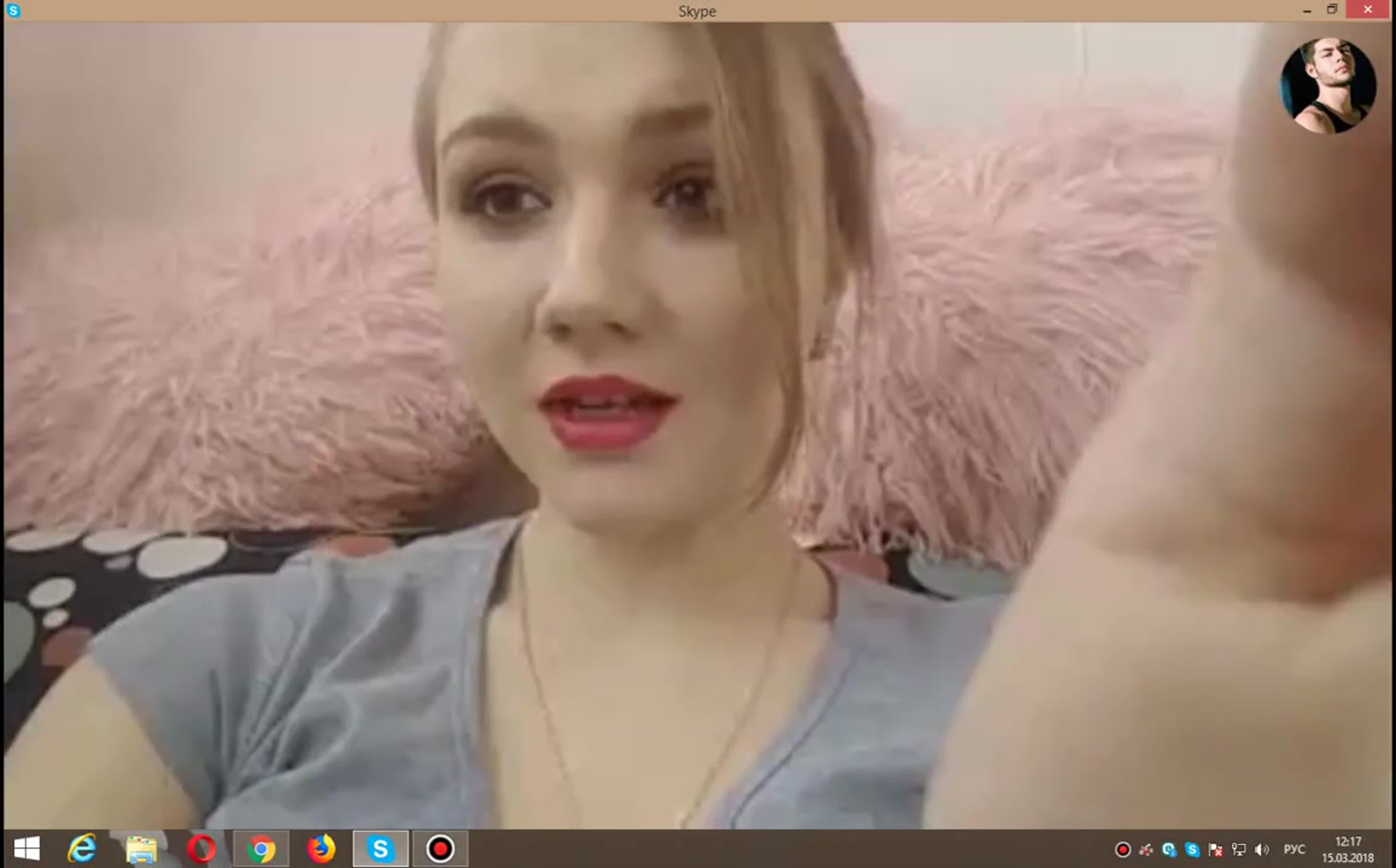The height and width of the screenshot is (868, 1396).
Task: Select the active Skype taskbar button
Action: pos(381,849)
